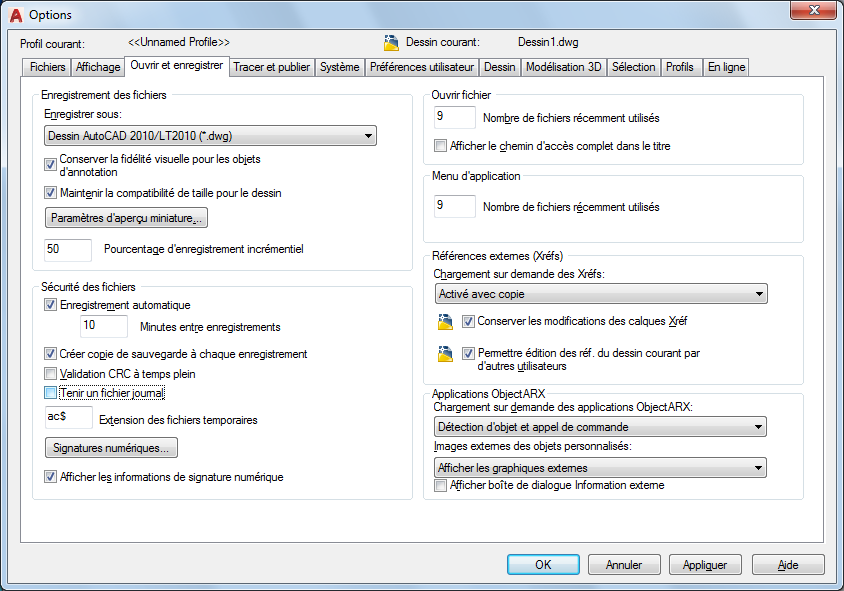Image resolution: width=844 pixels, height=591 pixels.
Task: Switch to the Fichiers tab
Action: tap(47, 67)
